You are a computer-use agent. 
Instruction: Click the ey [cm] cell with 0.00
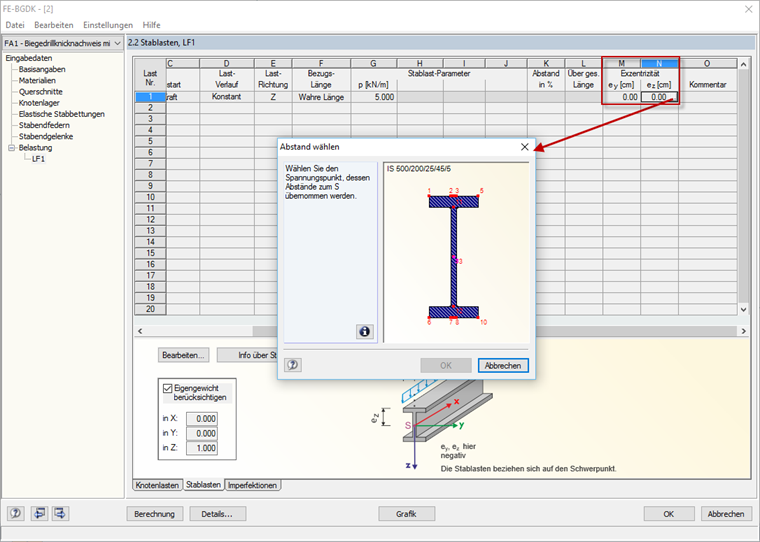pyautogui.click(x=622, y=97)
